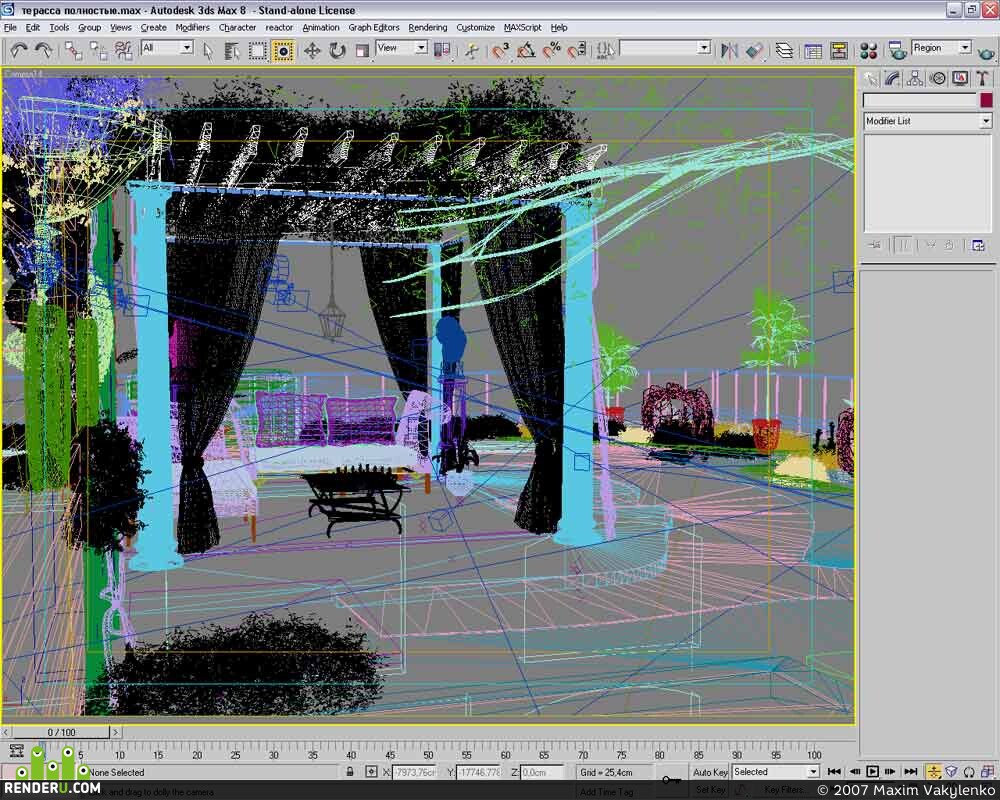Click the Set Key button
Viewport: 1000px width, 800px height.
pos(710,790)
